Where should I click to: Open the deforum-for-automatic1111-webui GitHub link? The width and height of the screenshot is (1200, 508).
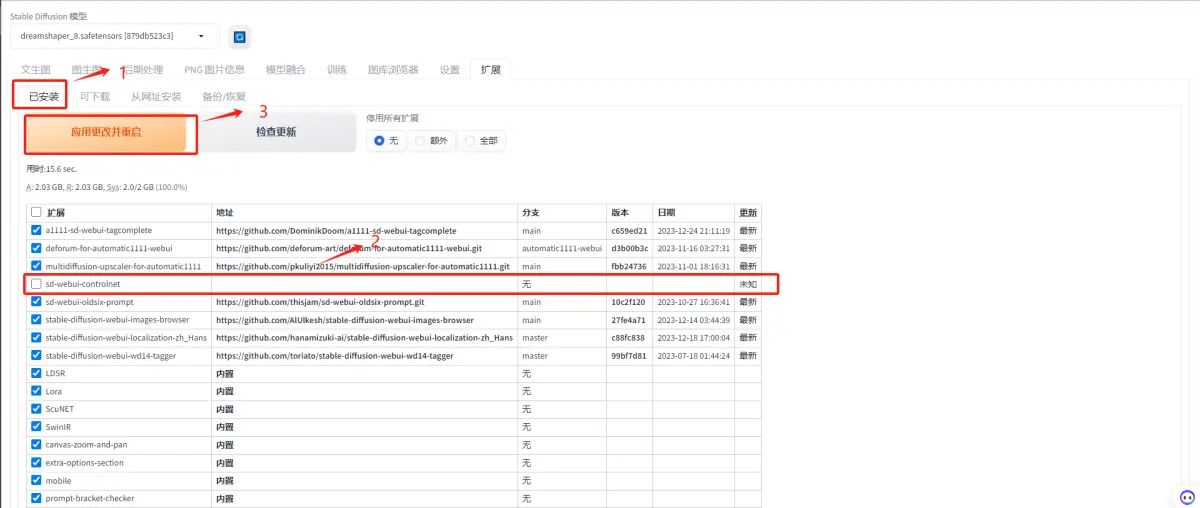pos(349,248)
